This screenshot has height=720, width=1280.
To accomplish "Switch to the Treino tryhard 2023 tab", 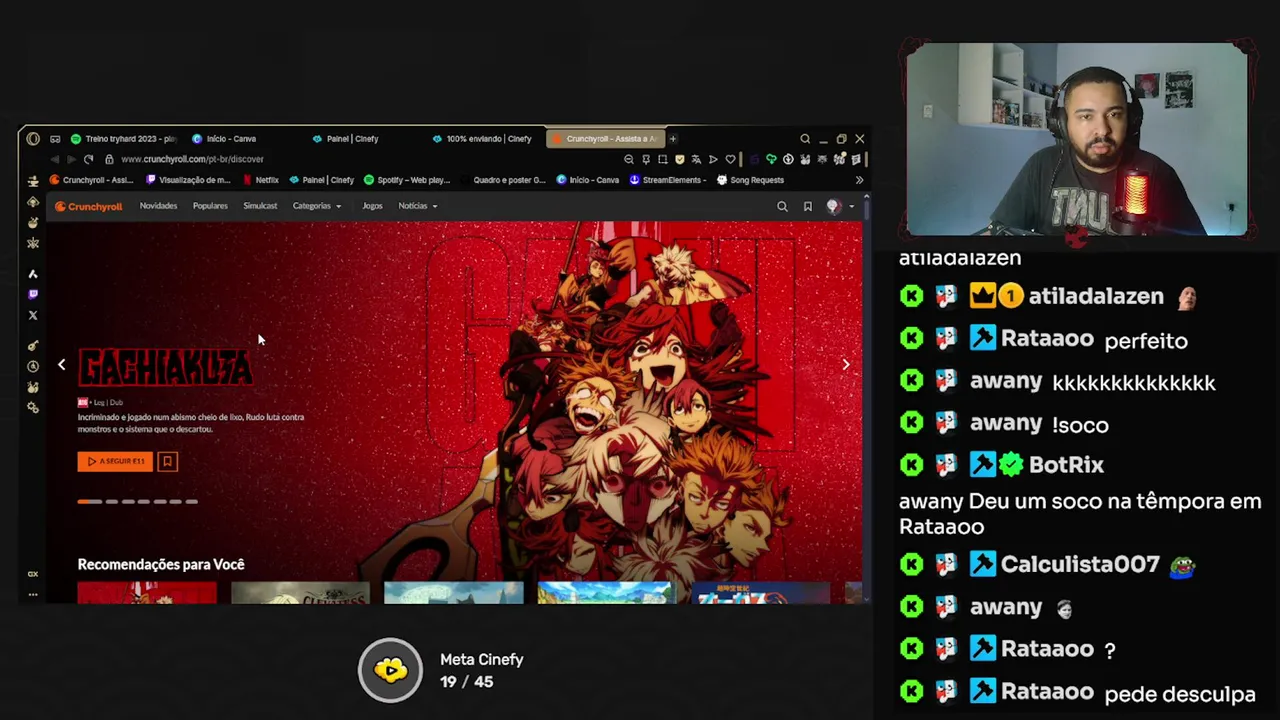I will point(123,139).
